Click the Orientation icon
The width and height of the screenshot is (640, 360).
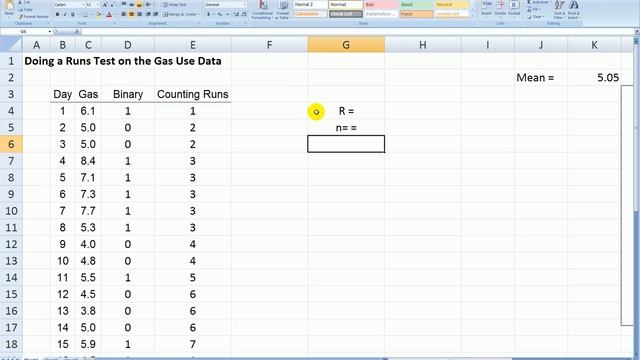click(149, 4)
